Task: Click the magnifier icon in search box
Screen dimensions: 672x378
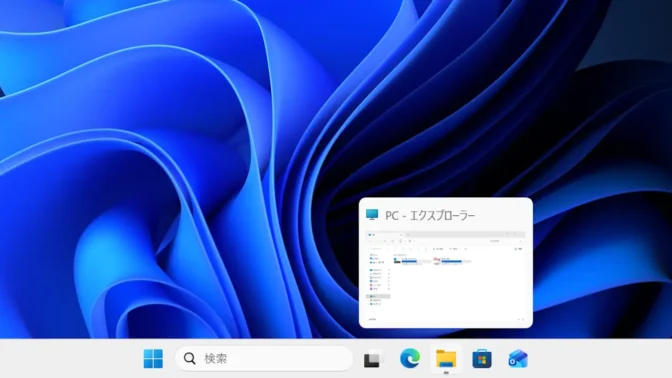Action: (189, 358)
